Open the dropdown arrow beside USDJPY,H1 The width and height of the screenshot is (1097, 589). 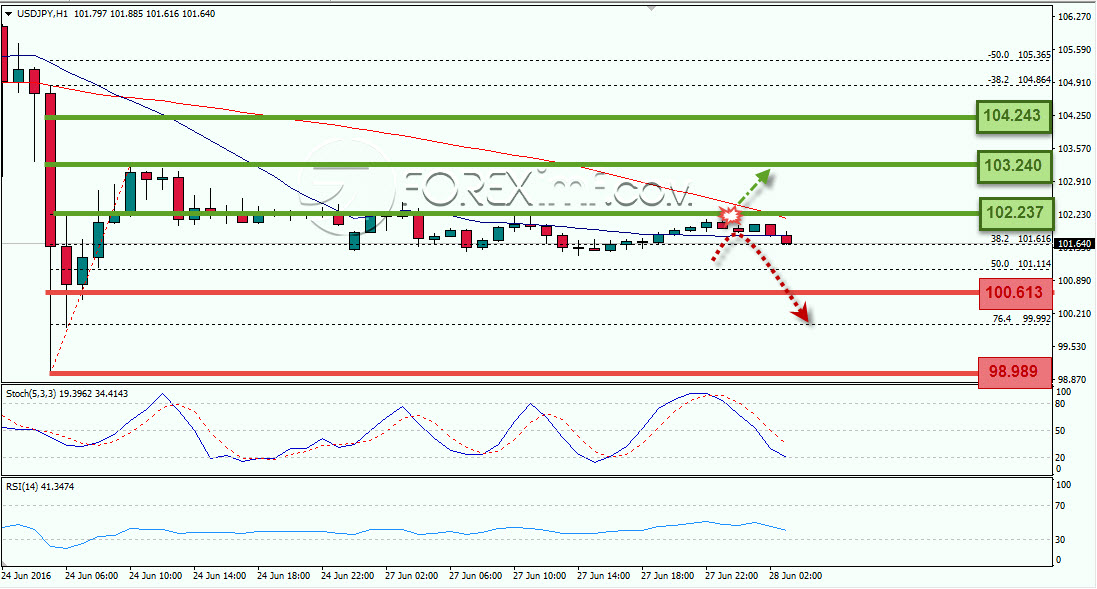(x=8, y=13)
